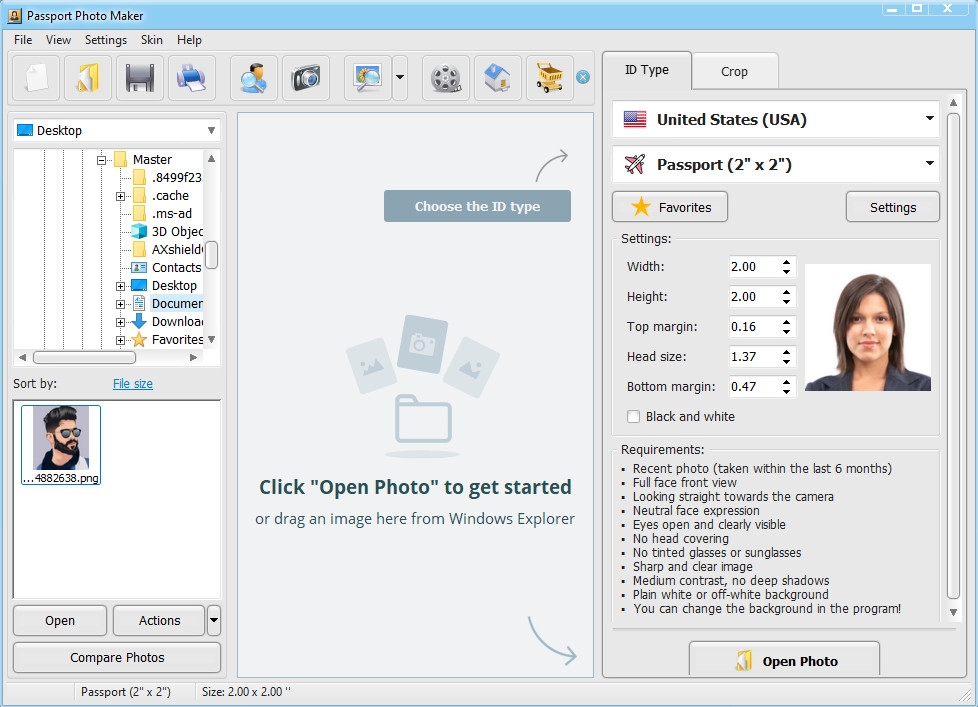978x707 pixels.
Task: Open the United States country dropdown
Action: [776, 119]
